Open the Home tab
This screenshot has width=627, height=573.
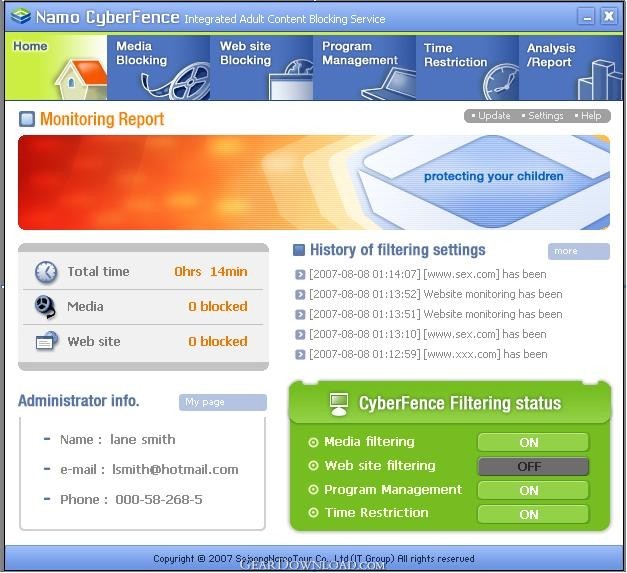[56, 67]
